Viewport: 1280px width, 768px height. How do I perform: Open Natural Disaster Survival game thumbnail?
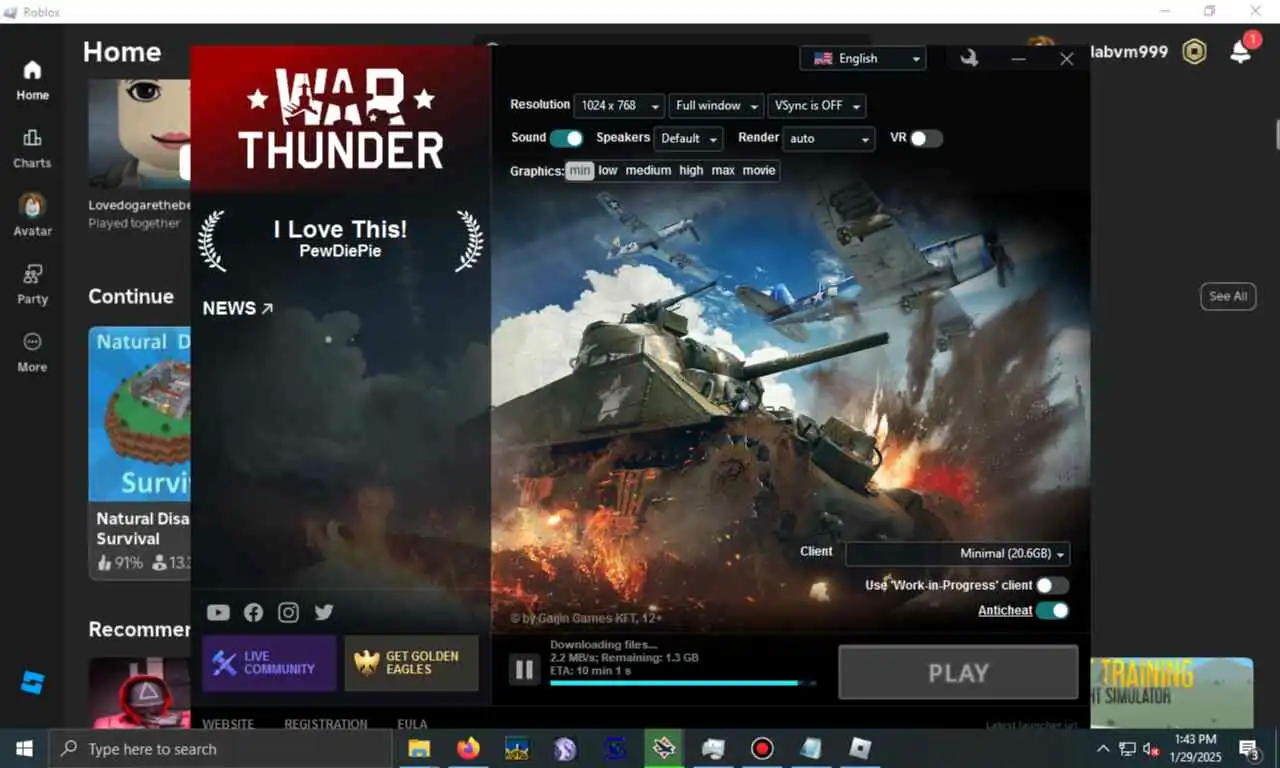pos(139,414)
